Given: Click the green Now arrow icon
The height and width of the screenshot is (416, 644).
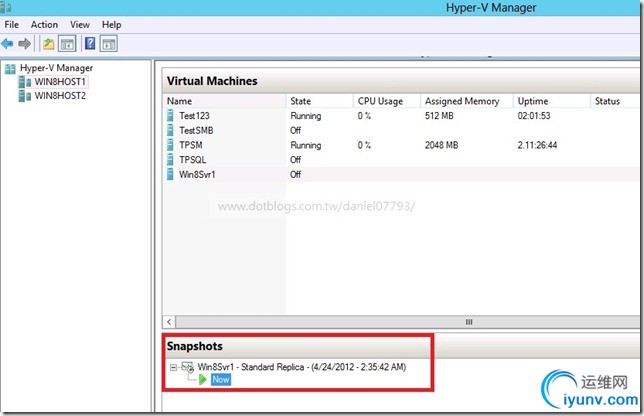Looking at the screenshot, I should [202, 379].
